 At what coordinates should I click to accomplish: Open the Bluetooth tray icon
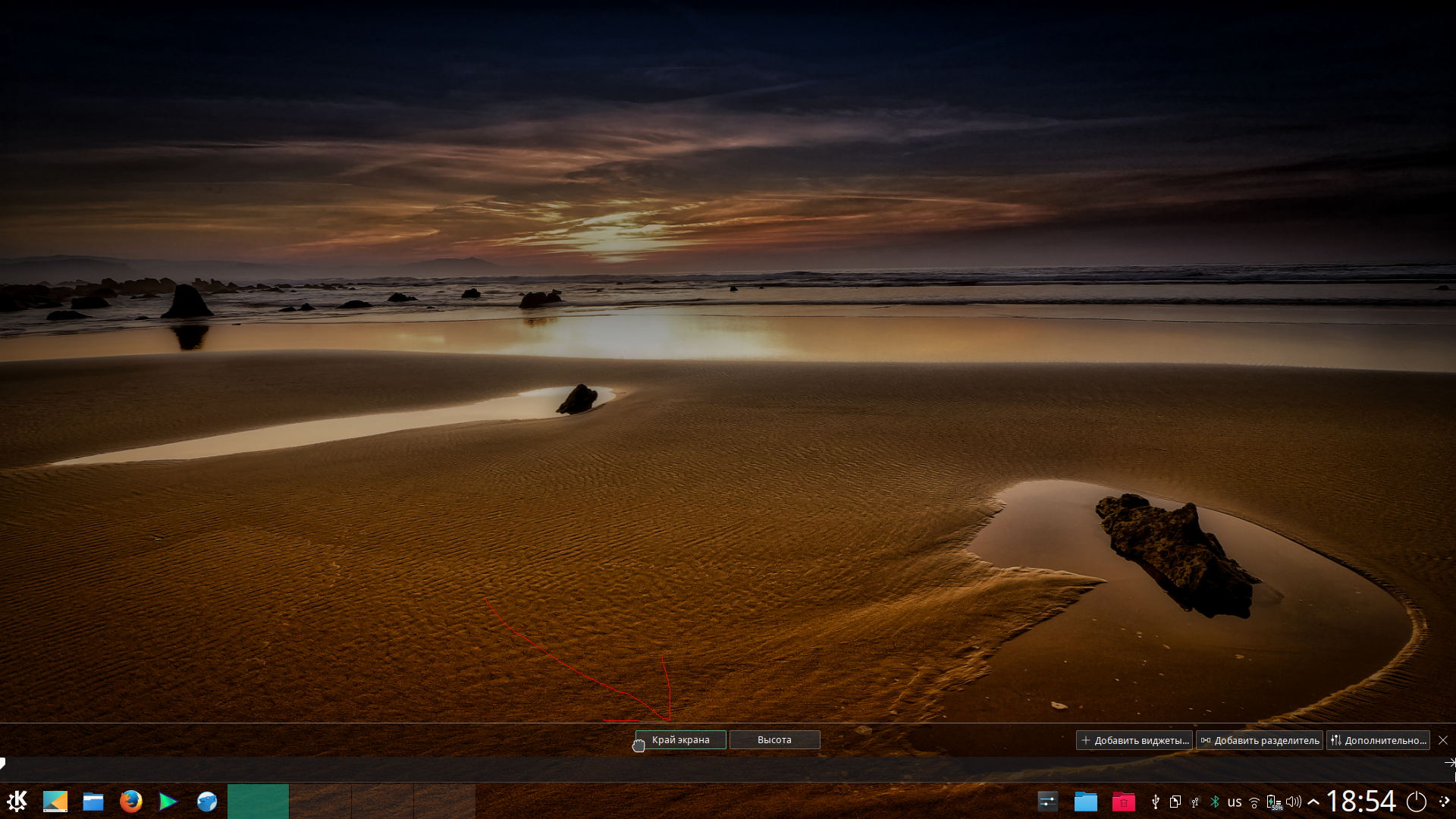click(1214, 802)
